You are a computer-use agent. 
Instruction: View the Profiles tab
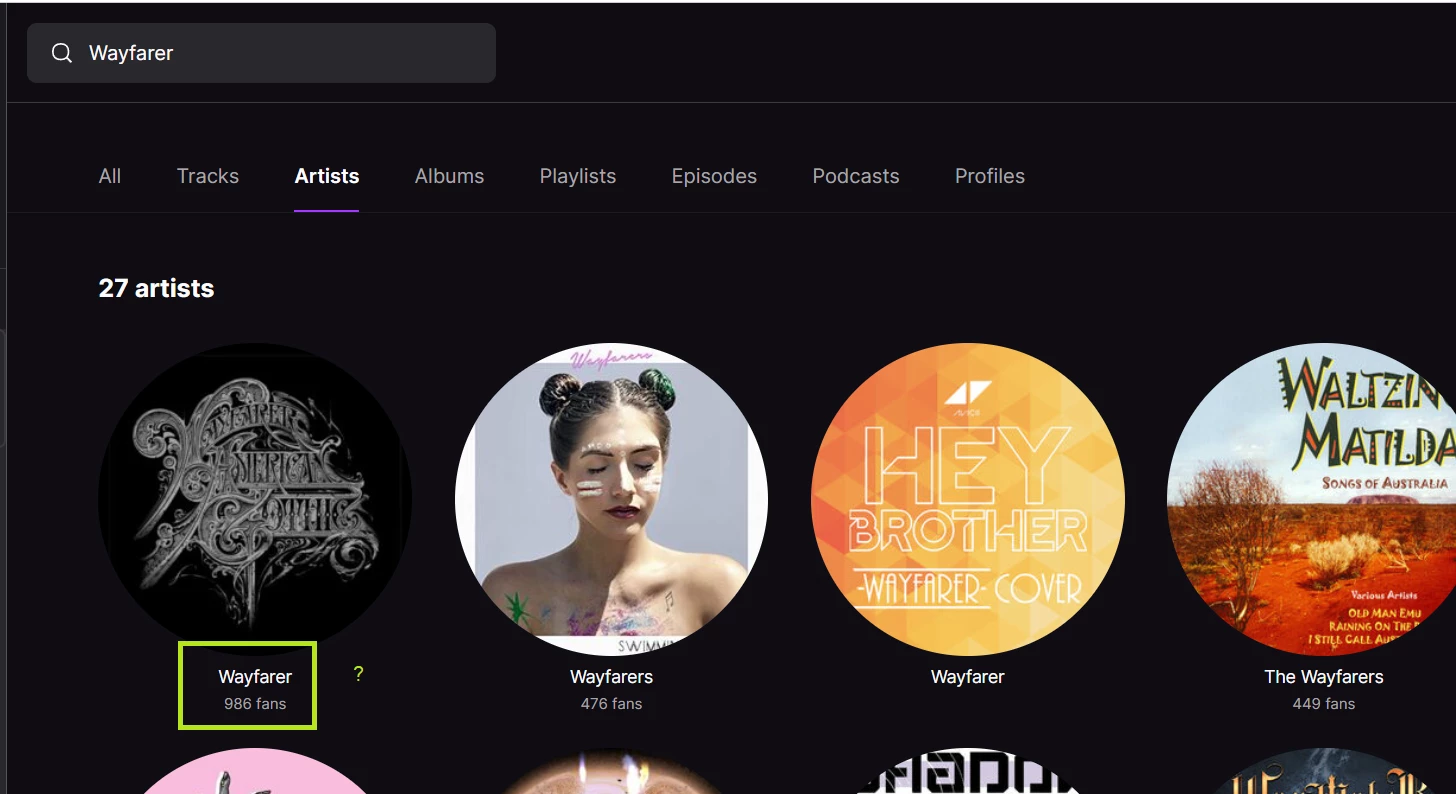990,176
